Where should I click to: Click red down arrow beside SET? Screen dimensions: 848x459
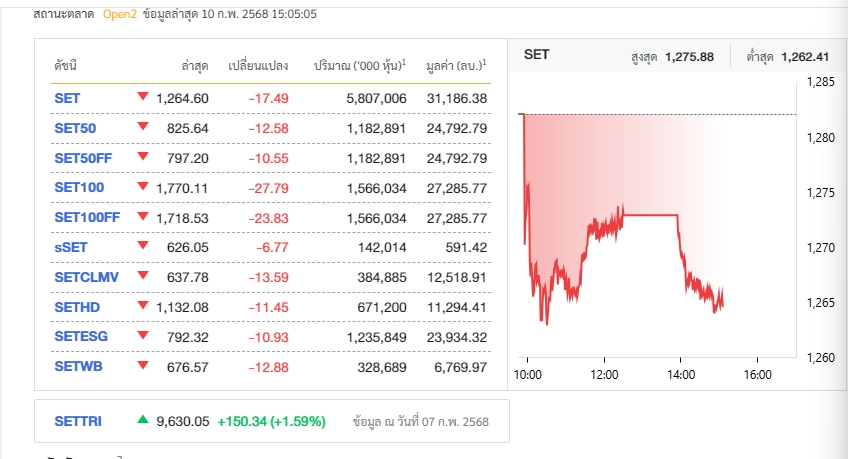[x=143, y=97]
